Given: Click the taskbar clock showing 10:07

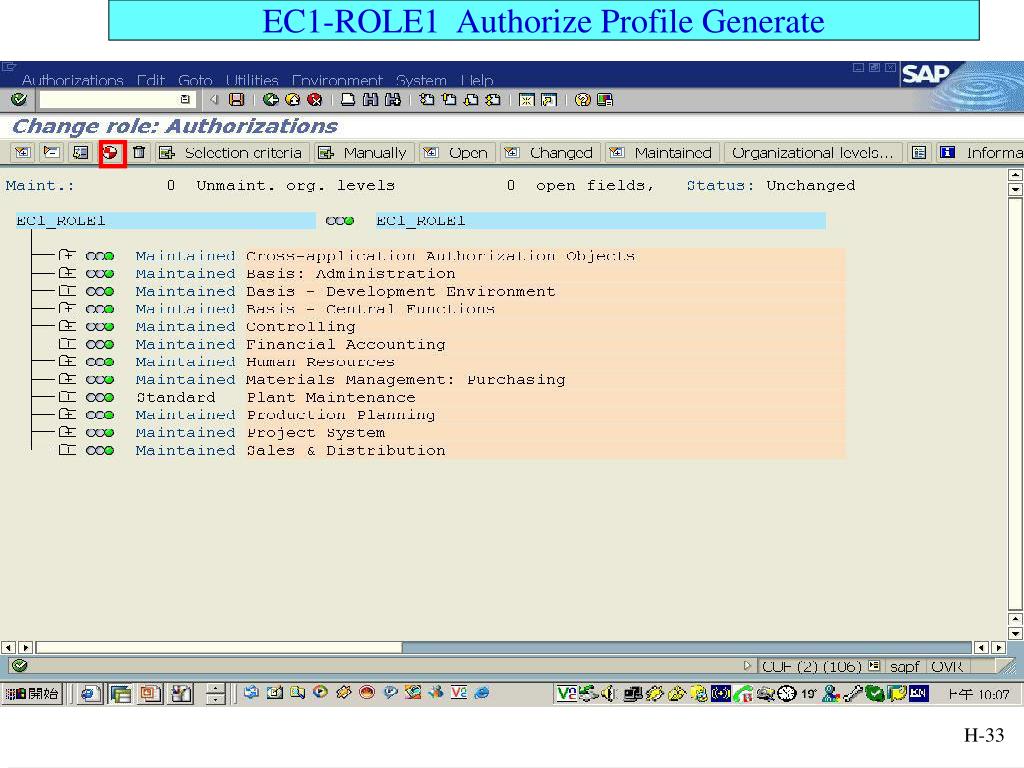Looking at the screenshot, I should tap(978, 694).
